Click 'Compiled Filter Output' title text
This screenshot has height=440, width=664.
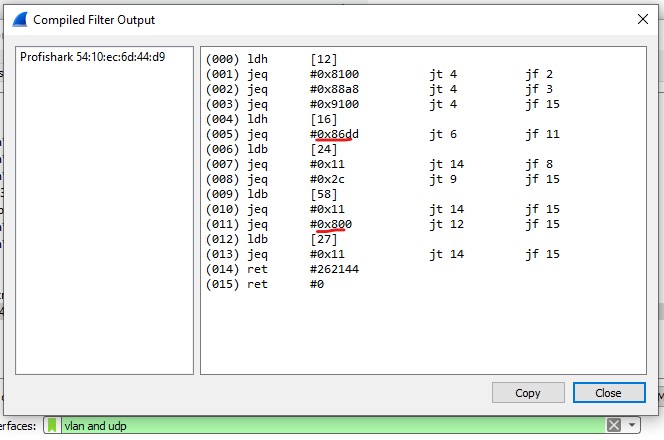click(x=94, y=20)
